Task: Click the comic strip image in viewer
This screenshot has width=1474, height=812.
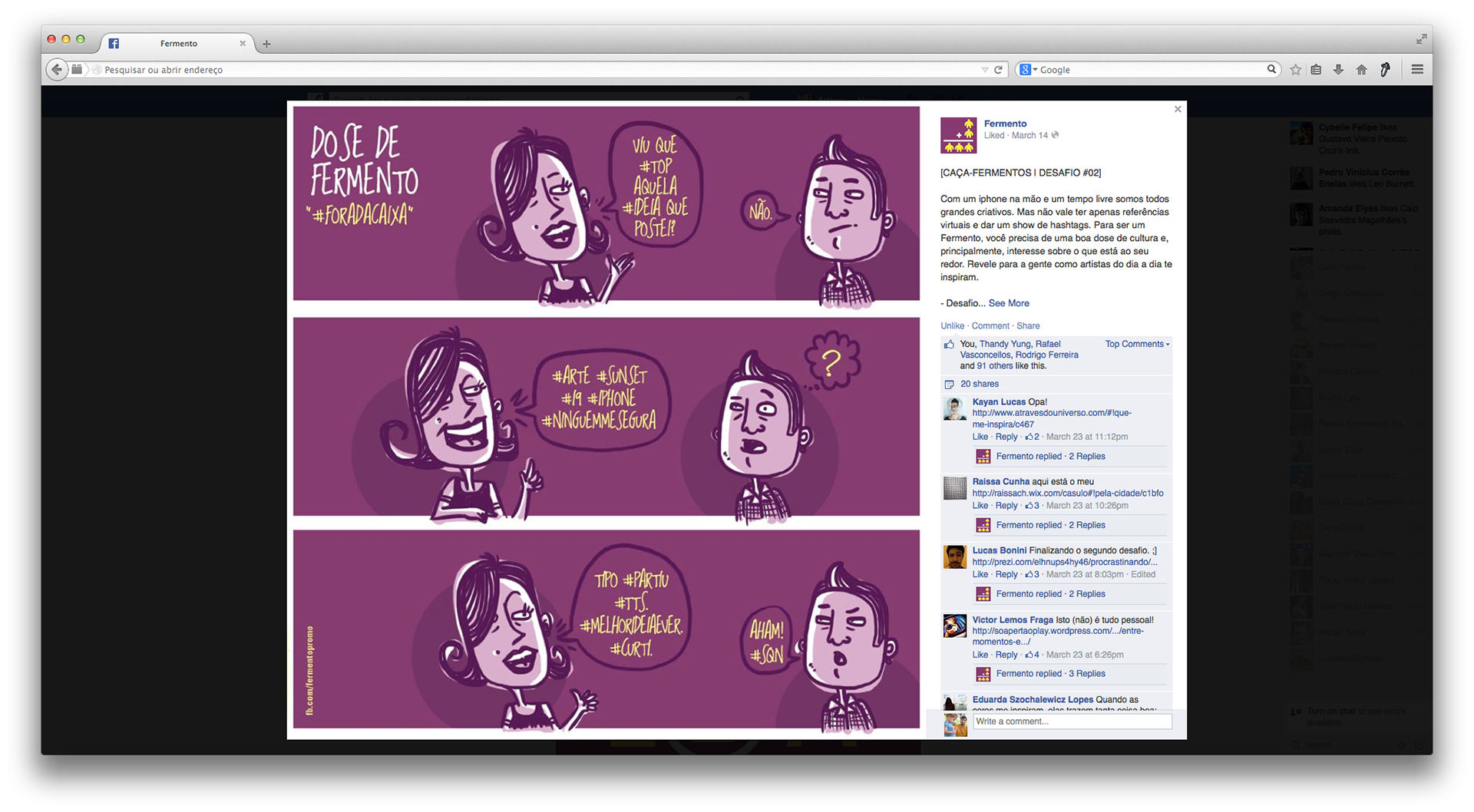Action: click(x=606, y=420)
